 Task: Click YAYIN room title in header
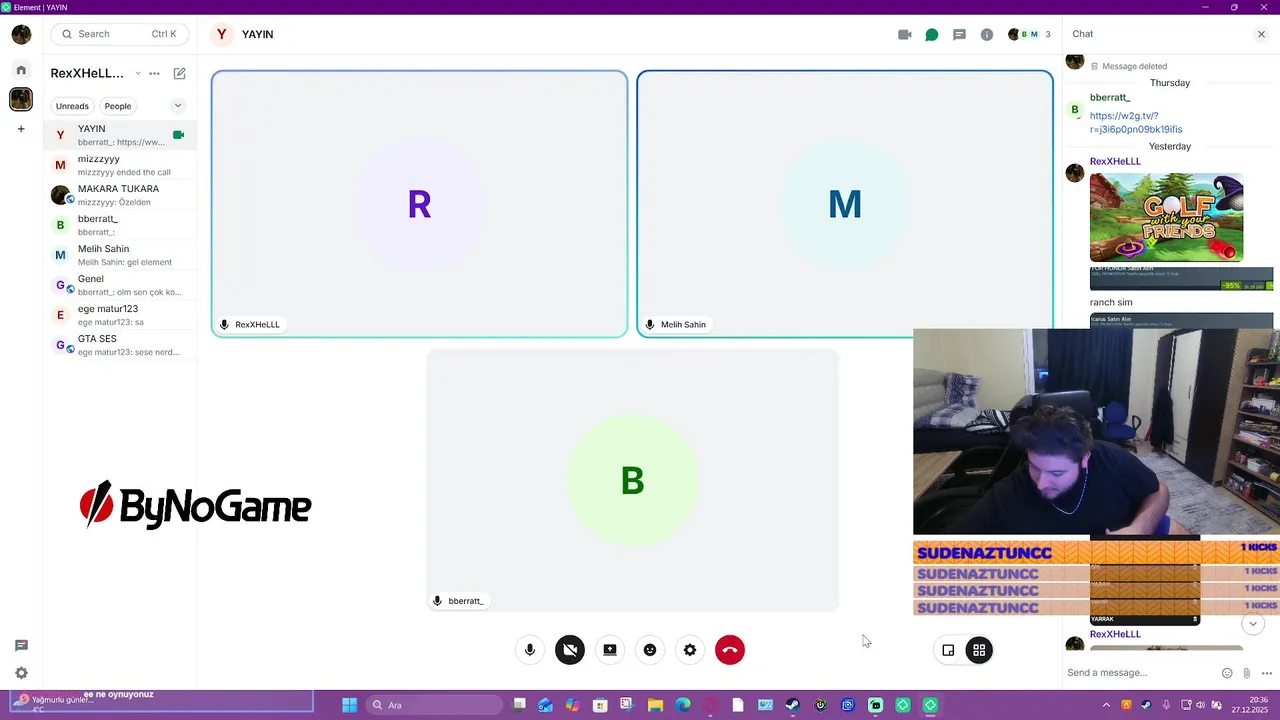[x=257, y=34]
